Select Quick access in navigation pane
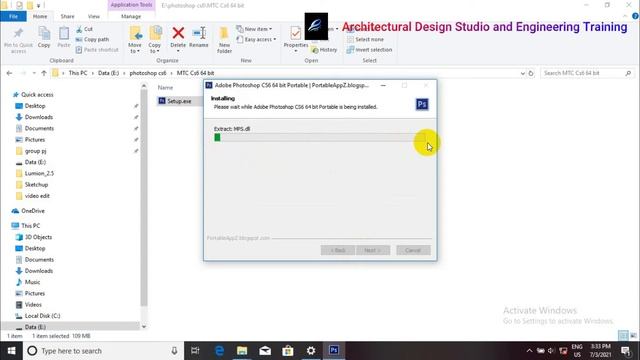The height and width of the screenshot is (360, 640). click(37, 94)
